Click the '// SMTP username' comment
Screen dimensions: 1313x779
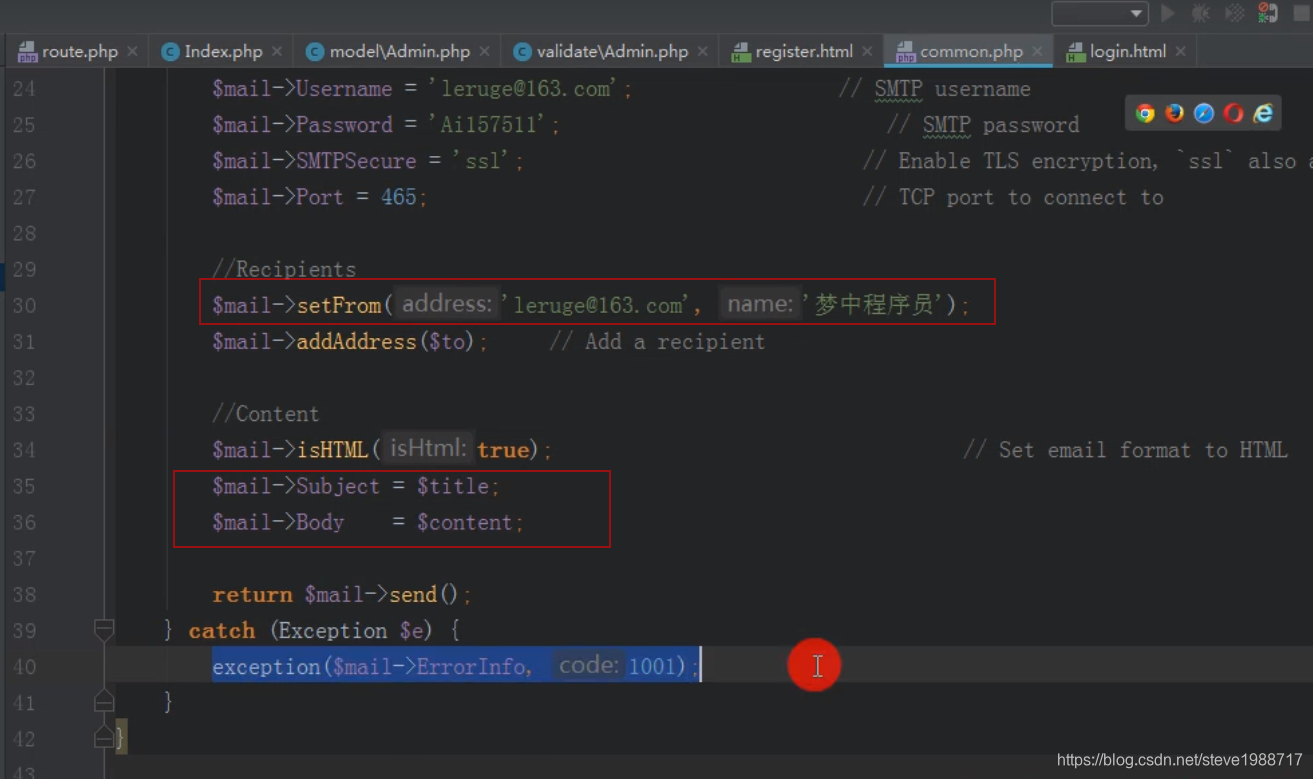tap(934, 89)
